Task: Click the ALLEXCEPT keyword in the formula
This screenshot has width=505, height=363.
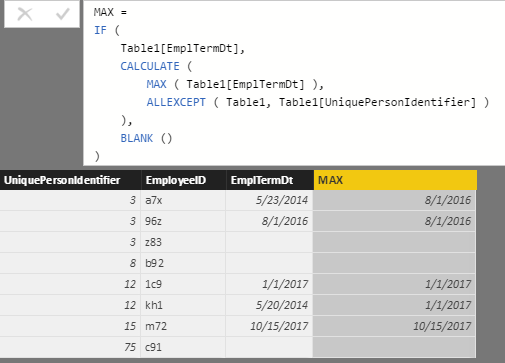Action: 176,102
